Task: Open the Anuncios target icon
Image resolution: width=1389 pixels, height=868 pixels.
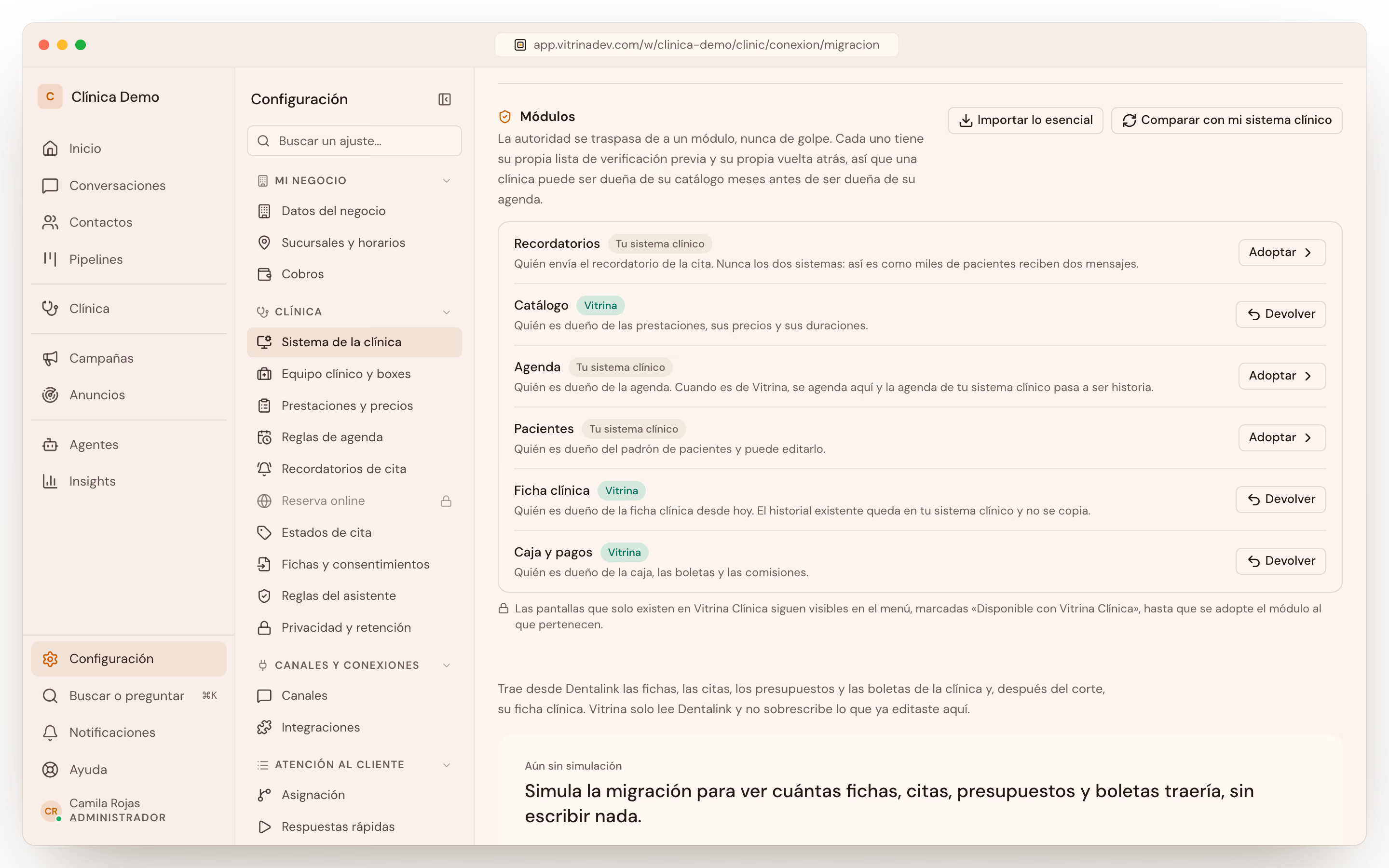Action: pyautogui.click(x=50, y=395)
